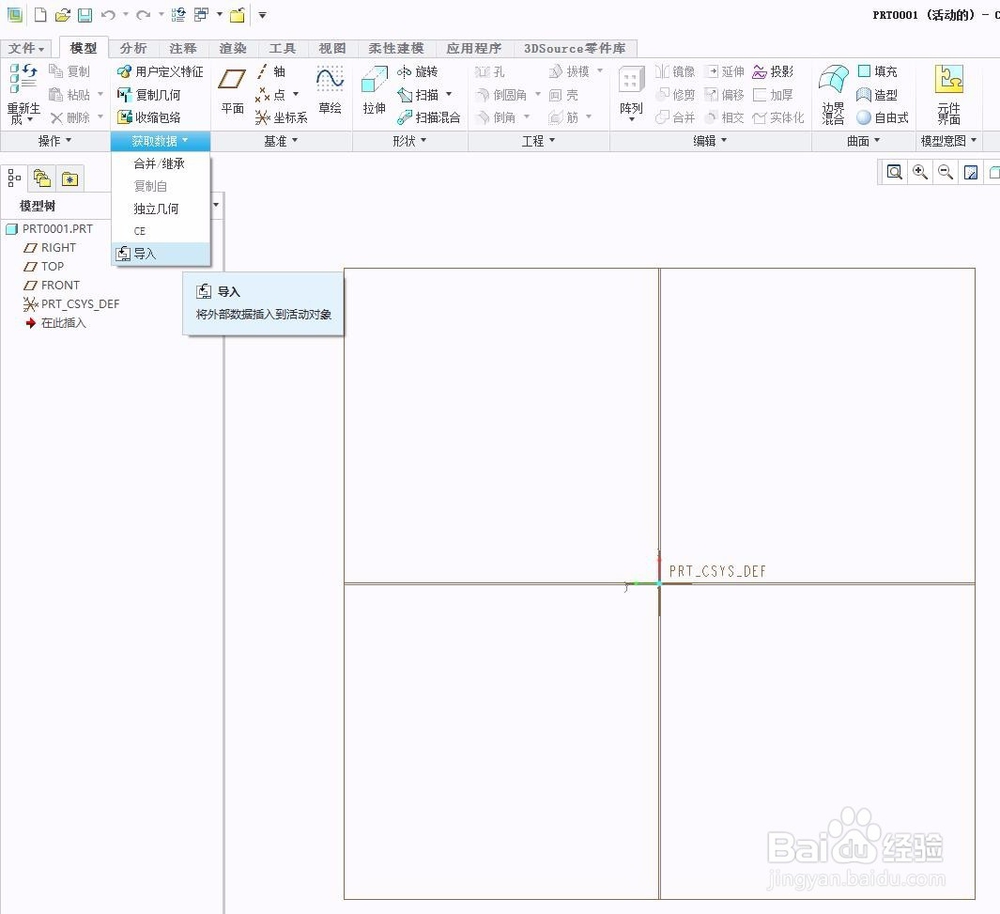Screen dimensions: 1000x914
Task: Click Copy Geometry (复制几何)
Action: pos(149,95)
